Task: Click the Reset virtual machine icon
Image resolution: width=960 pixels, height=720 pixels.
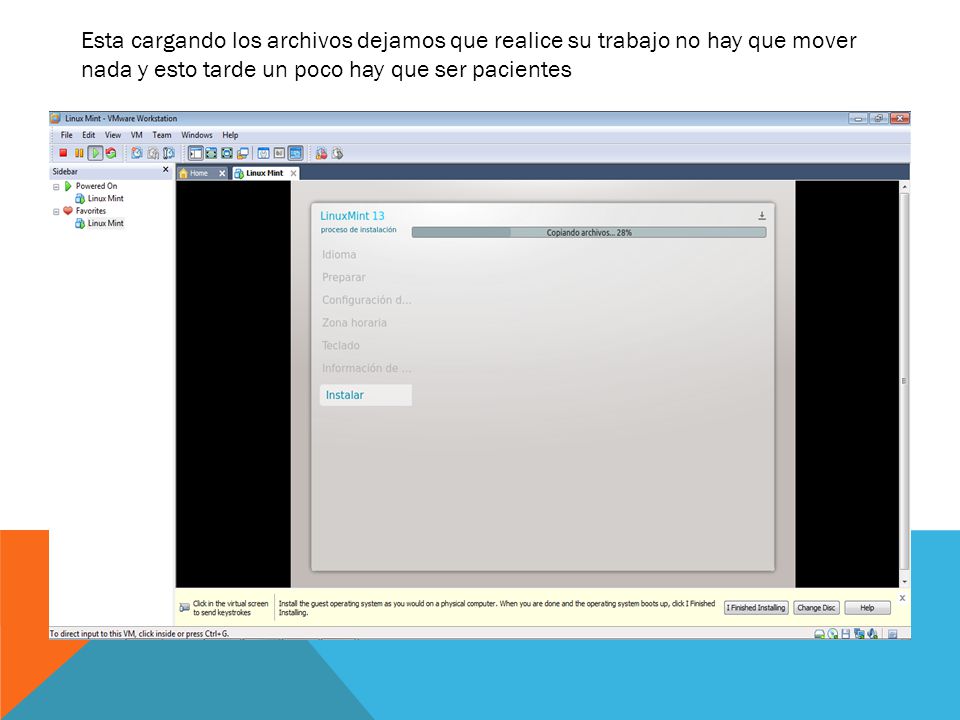Action: [111, 153]
